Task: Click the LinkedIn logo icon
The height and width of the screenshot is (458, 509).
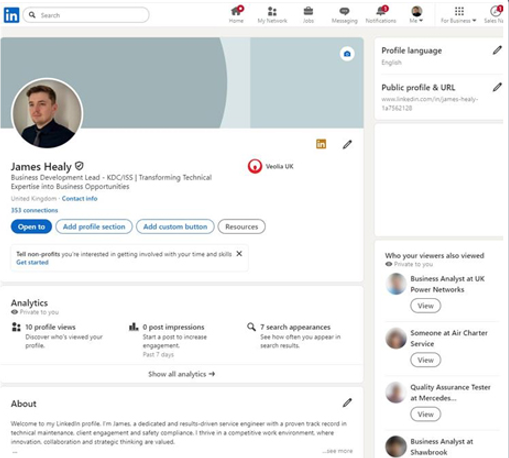Action: click(x=11, y=15)
